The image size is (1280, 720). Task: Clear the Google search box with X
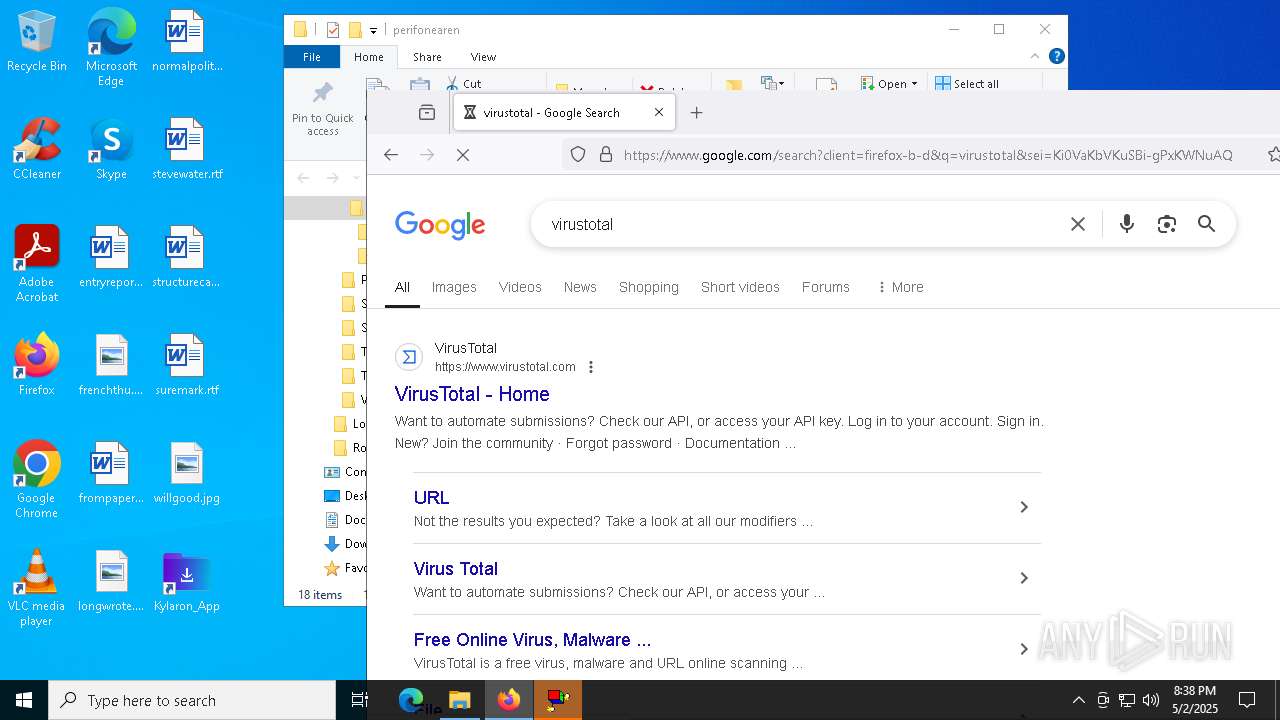[x=1078, y=224]
